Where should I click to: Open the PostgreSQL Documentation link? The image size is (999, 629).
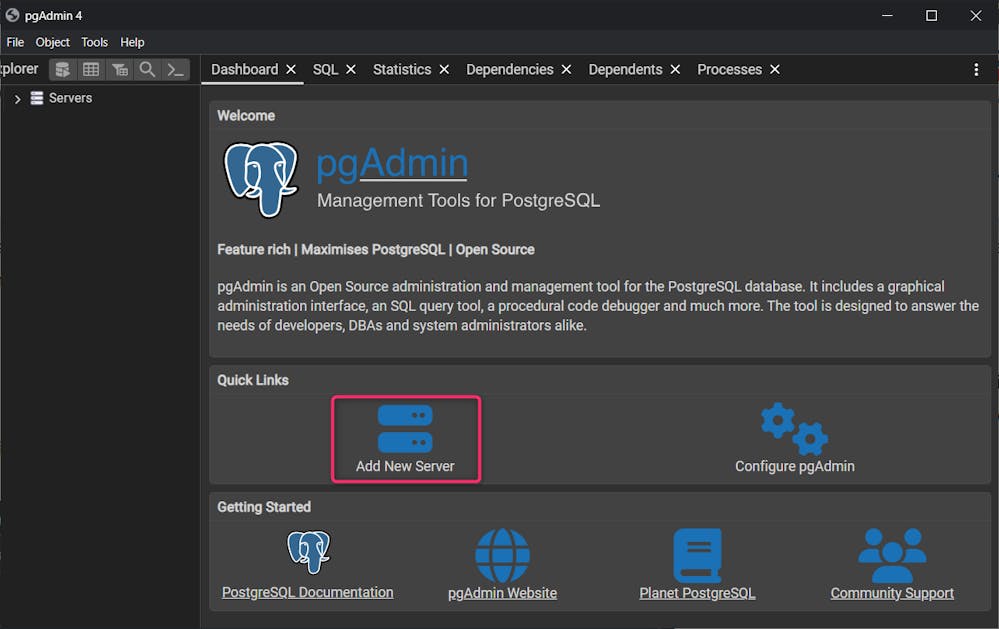pos(308,593)
